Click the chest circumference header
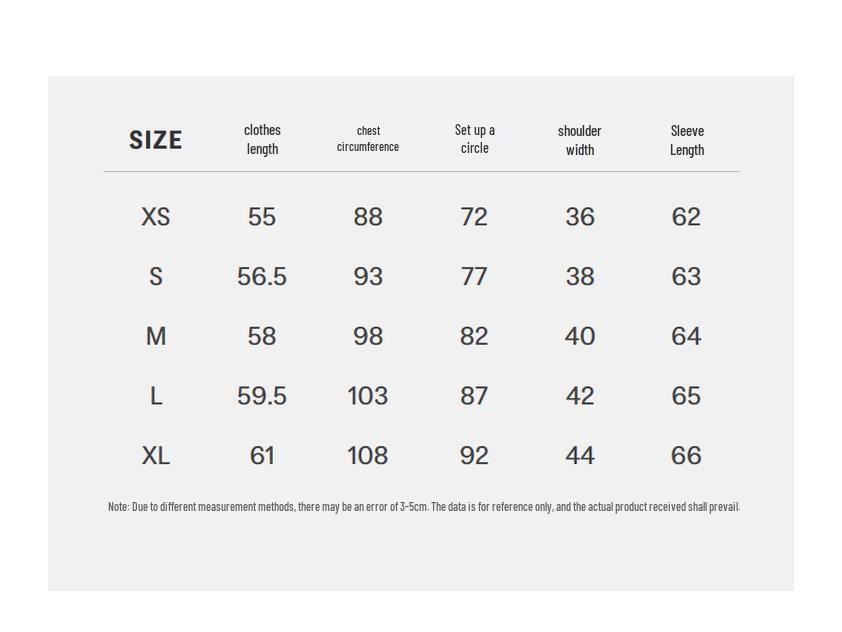Screen dimensions: 842x632 point(368,139)
